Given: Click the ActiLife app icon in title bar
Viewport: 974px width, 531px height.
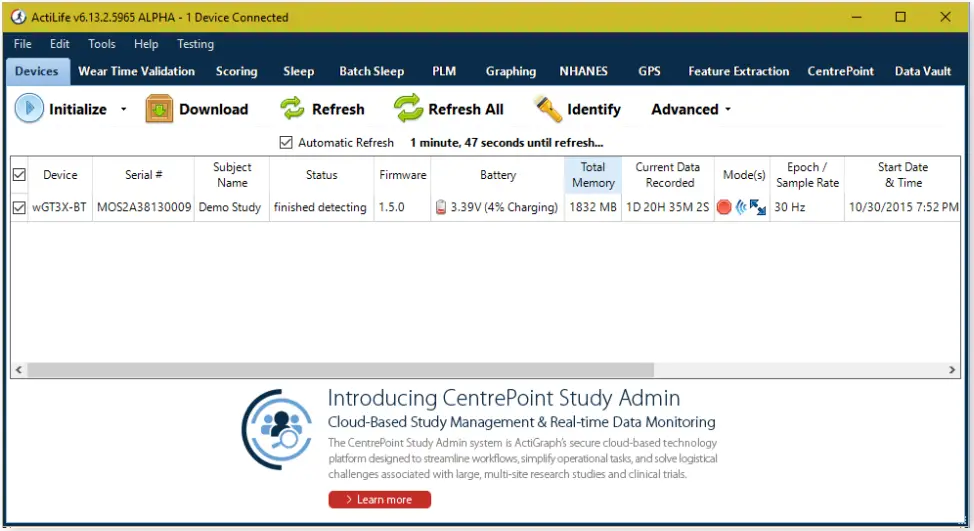Looking at the screenshot, I should 19,17.
